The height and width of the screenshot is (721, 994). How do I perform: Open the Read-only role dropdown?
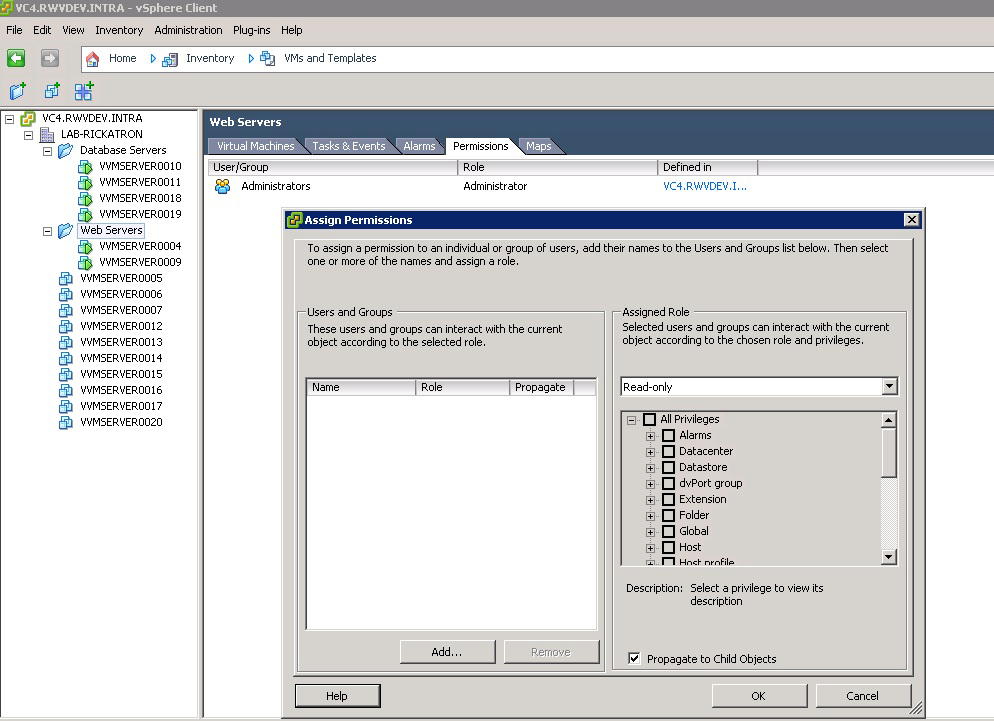point(889,386)
